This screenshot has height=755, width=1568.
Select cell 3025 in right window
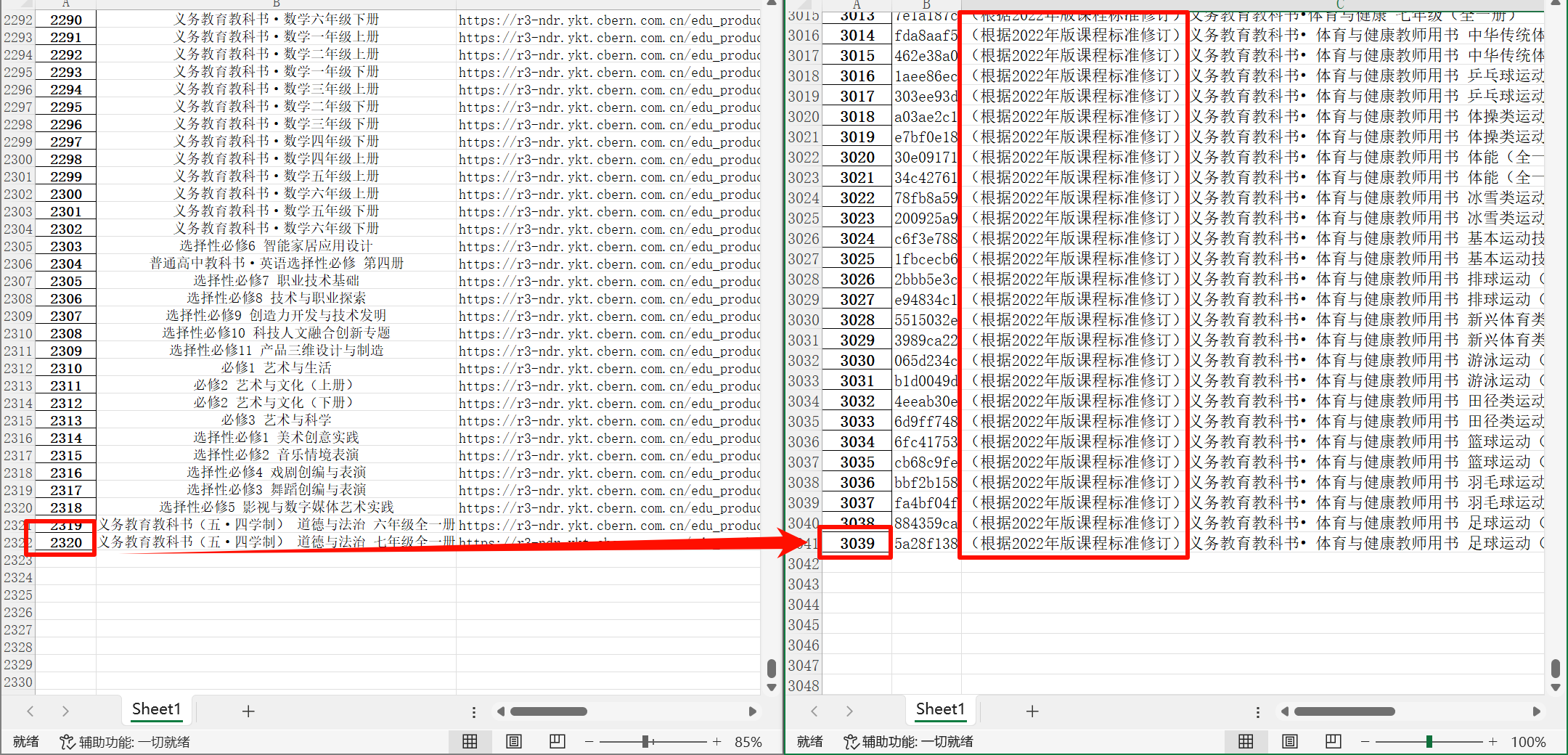857,259
